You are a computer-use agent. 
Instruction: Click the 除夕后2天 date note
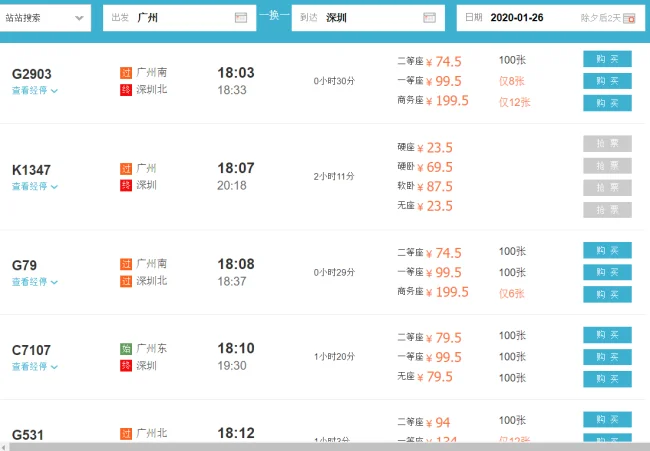coord(600,18)
